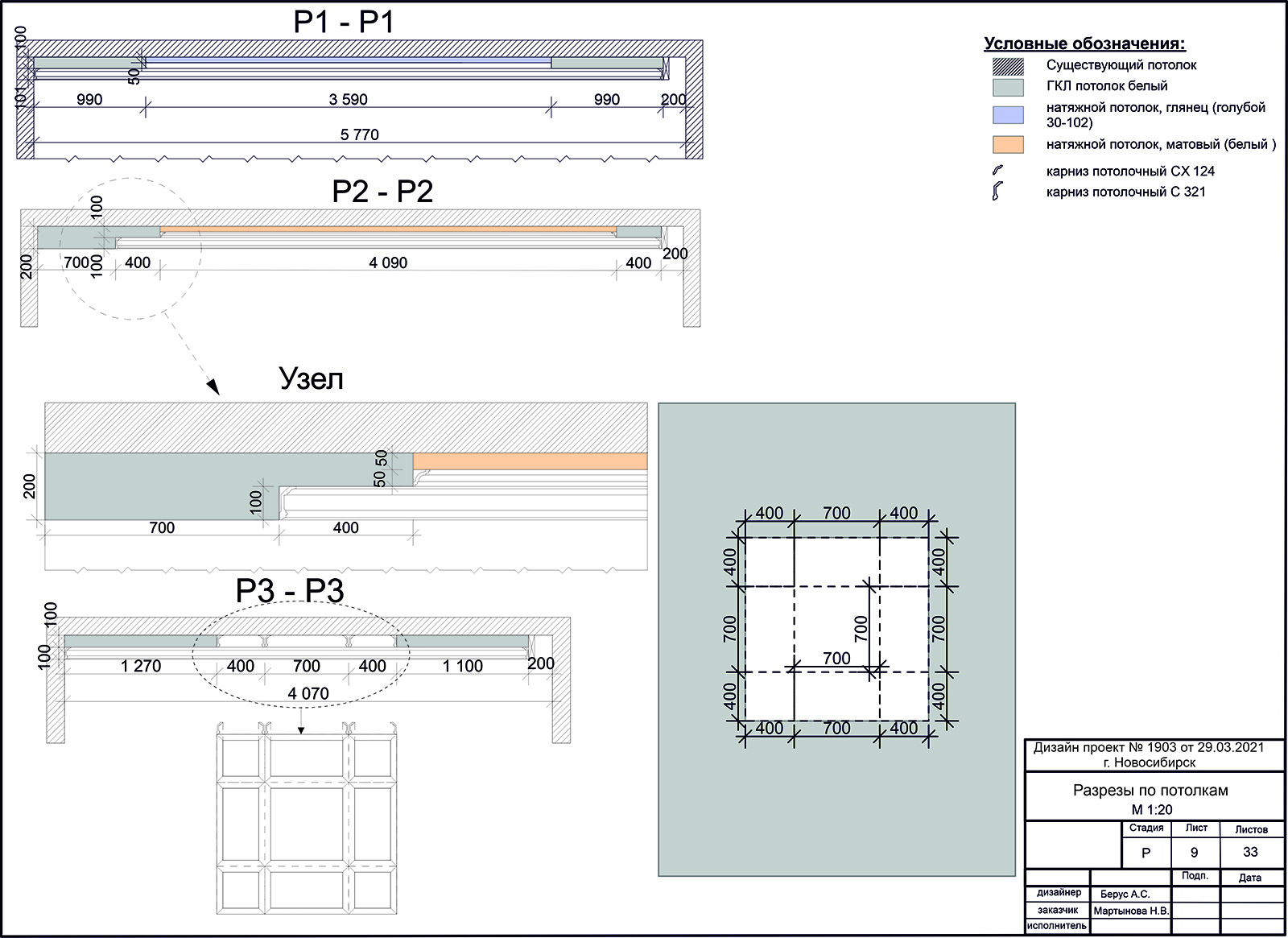Click the hatched existing ceiling legend swatch
The width and height of the screenshot is (1288, 938).
coord(1009,66)
